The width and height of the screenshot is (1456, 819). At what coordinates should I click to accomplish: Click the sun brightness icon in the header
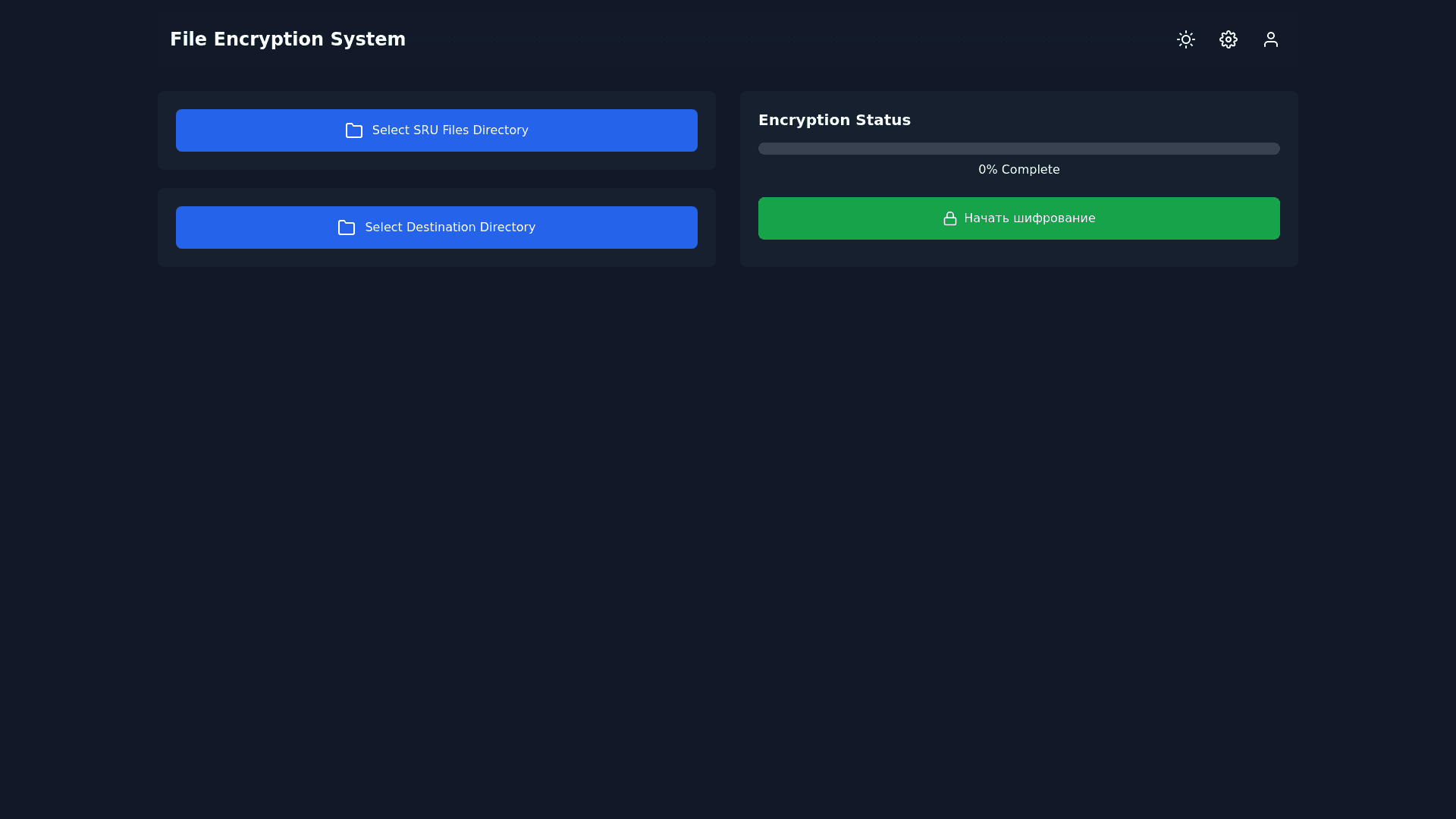1186,39
